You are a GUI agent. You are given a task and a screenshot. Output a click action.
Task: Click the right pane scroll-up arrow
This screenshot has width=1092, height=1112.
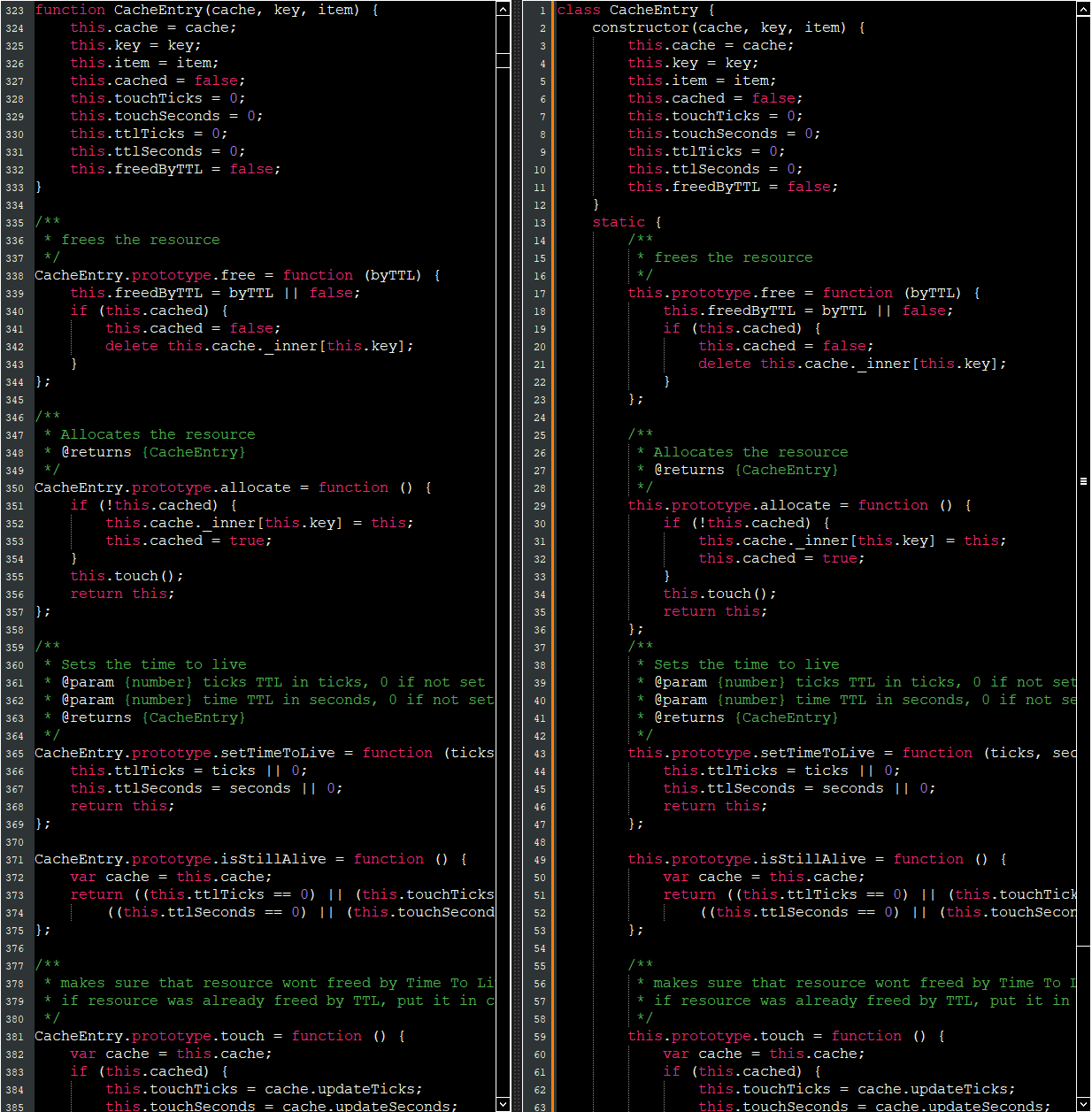1083,9
